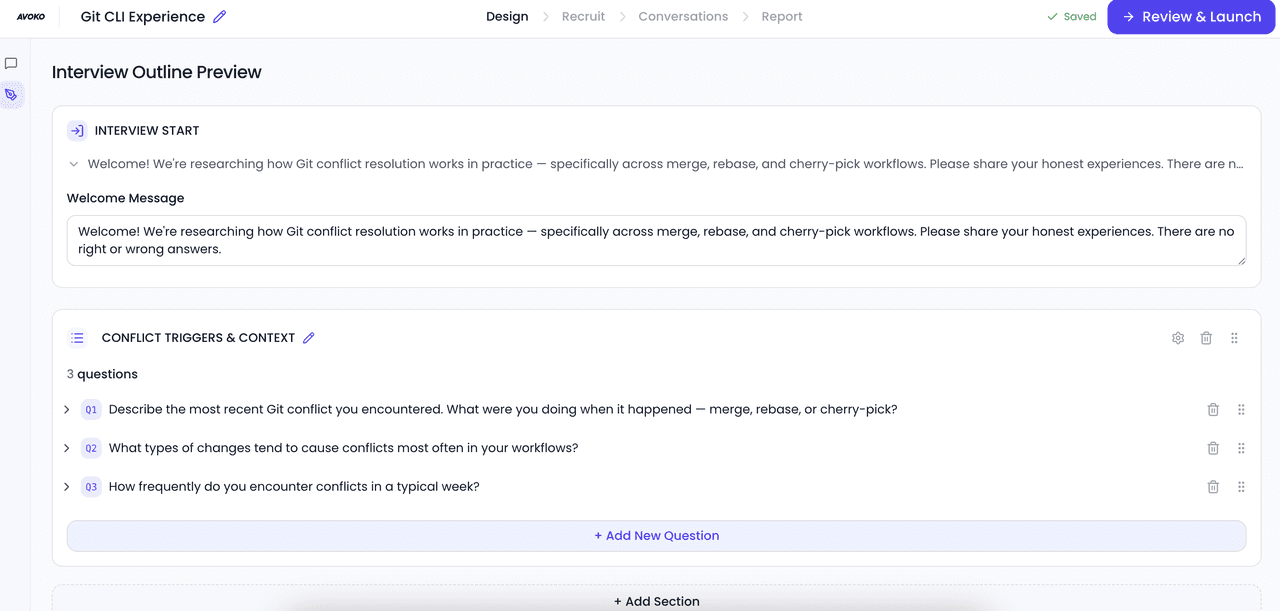Open the section settings gear
1280x611 pixels.
(1178, 338)
